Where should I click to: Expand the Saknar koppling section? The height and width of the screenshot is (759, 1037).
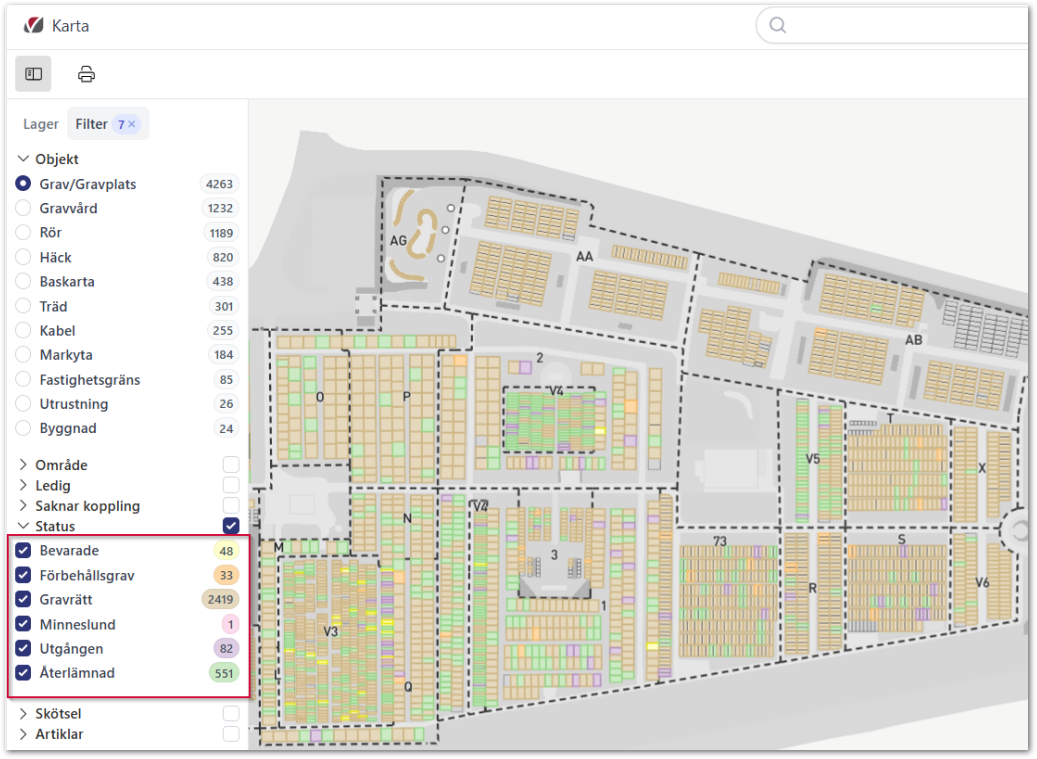click(23, 506)
